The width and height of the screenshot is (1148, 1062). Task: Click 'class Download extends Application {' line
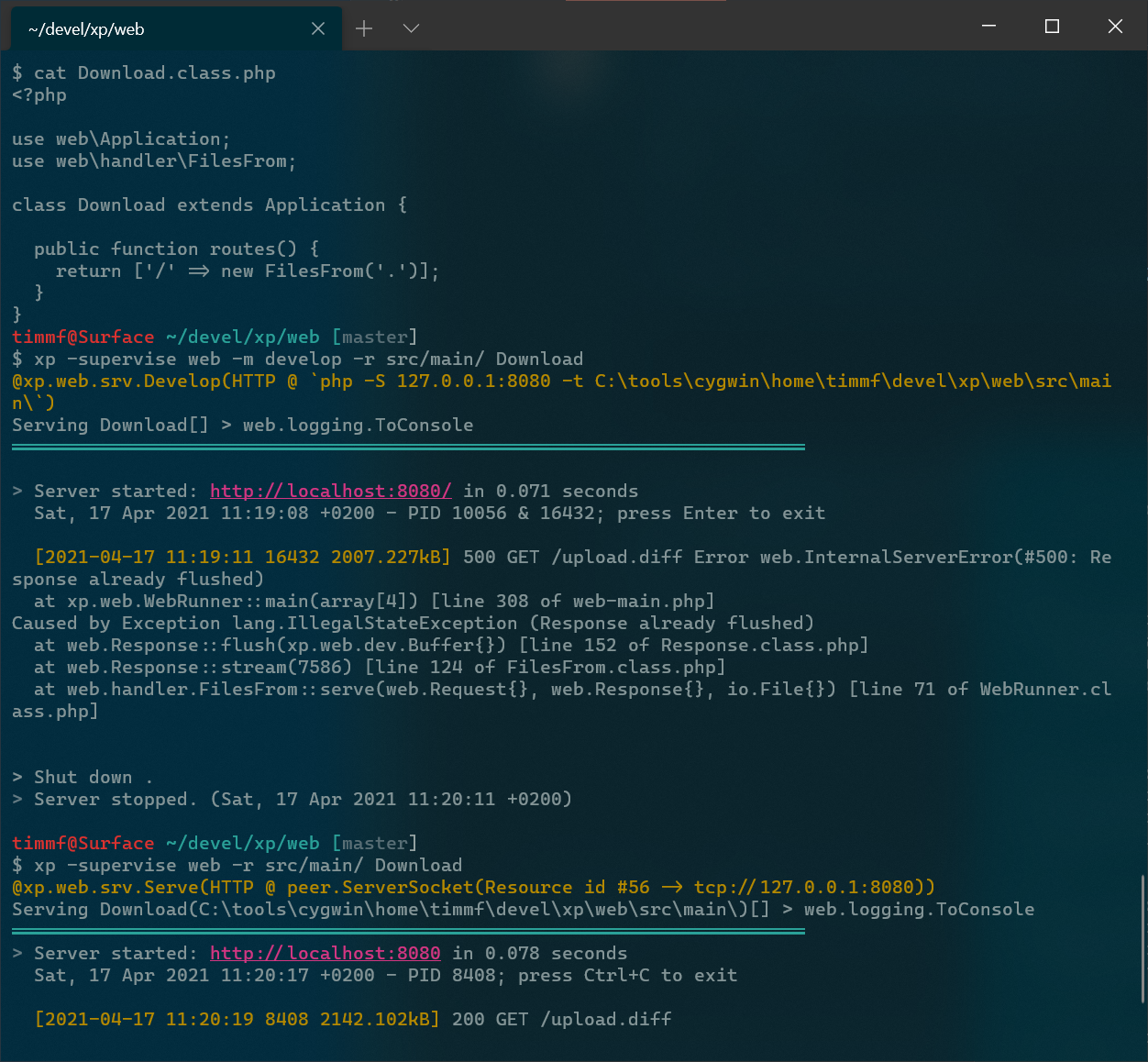(x=209, y=205)
